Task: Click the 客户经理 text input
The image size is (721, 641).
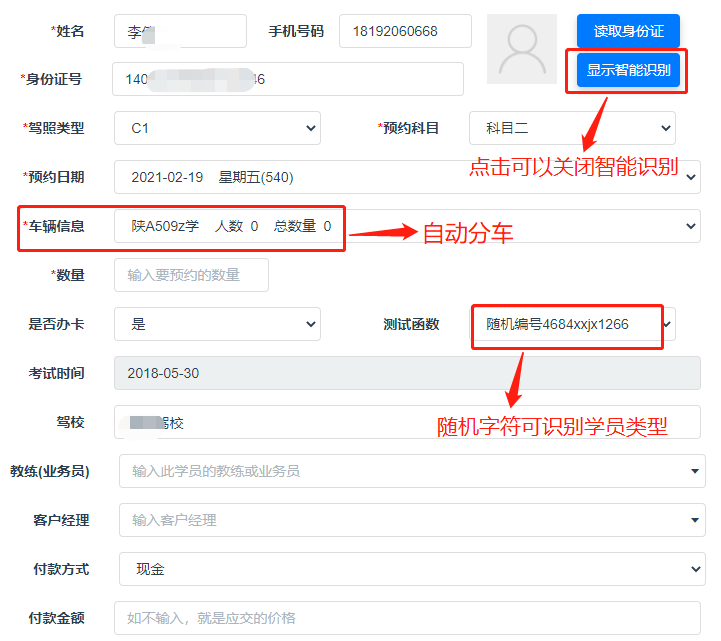Action: [400, 520]
